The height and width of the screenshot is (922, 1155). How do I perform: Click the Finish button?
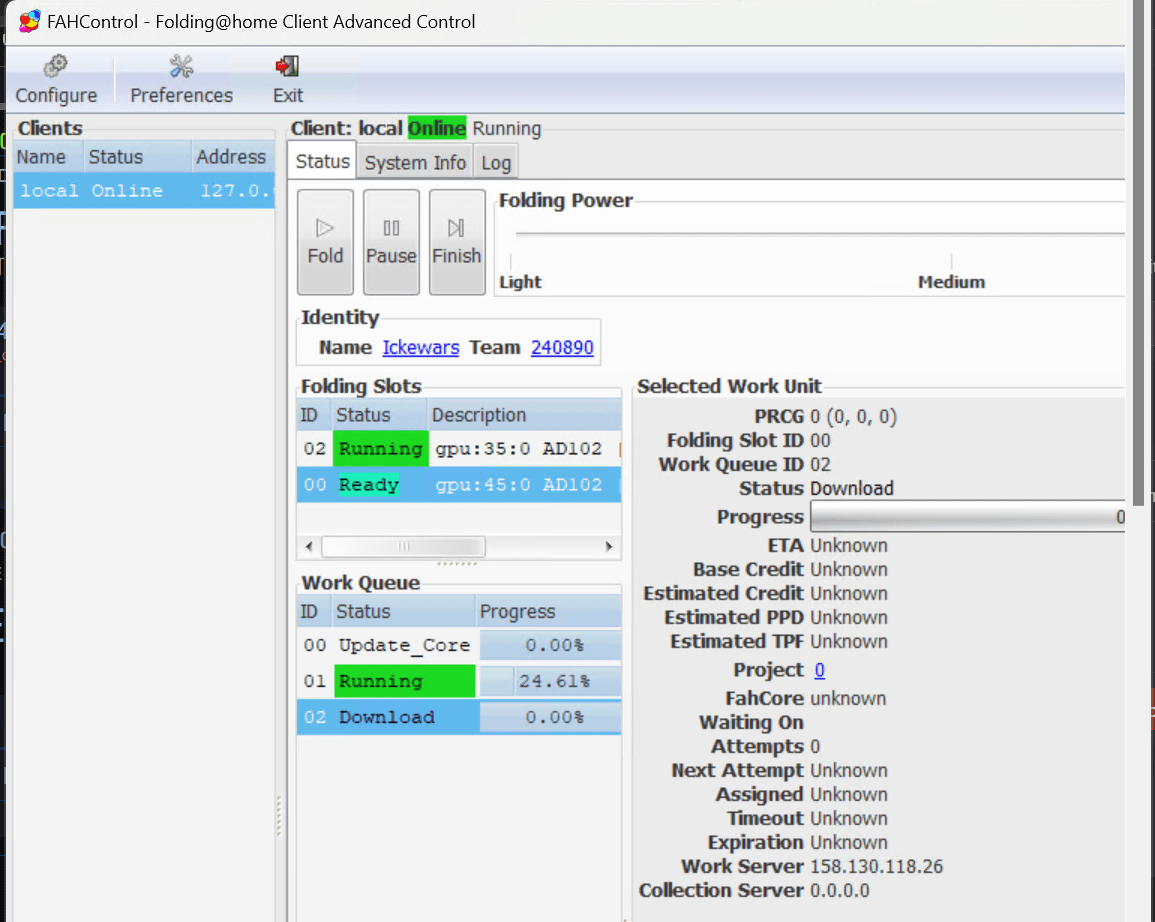(x=457, y=242)
